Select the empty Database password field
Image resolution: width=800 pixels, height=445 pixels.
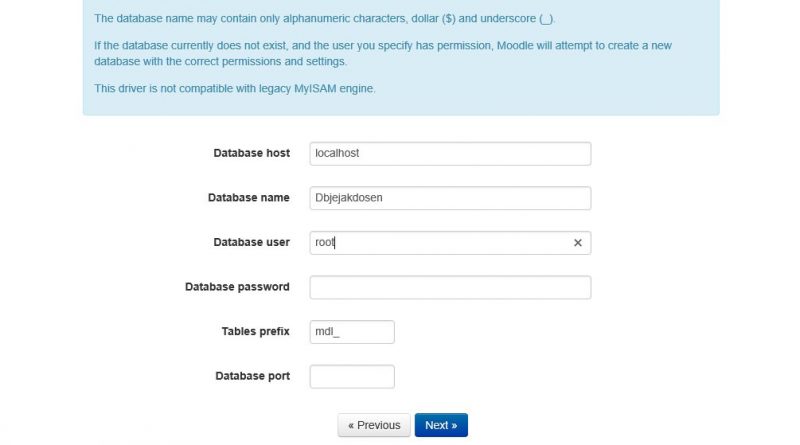[x=450, y=287]
